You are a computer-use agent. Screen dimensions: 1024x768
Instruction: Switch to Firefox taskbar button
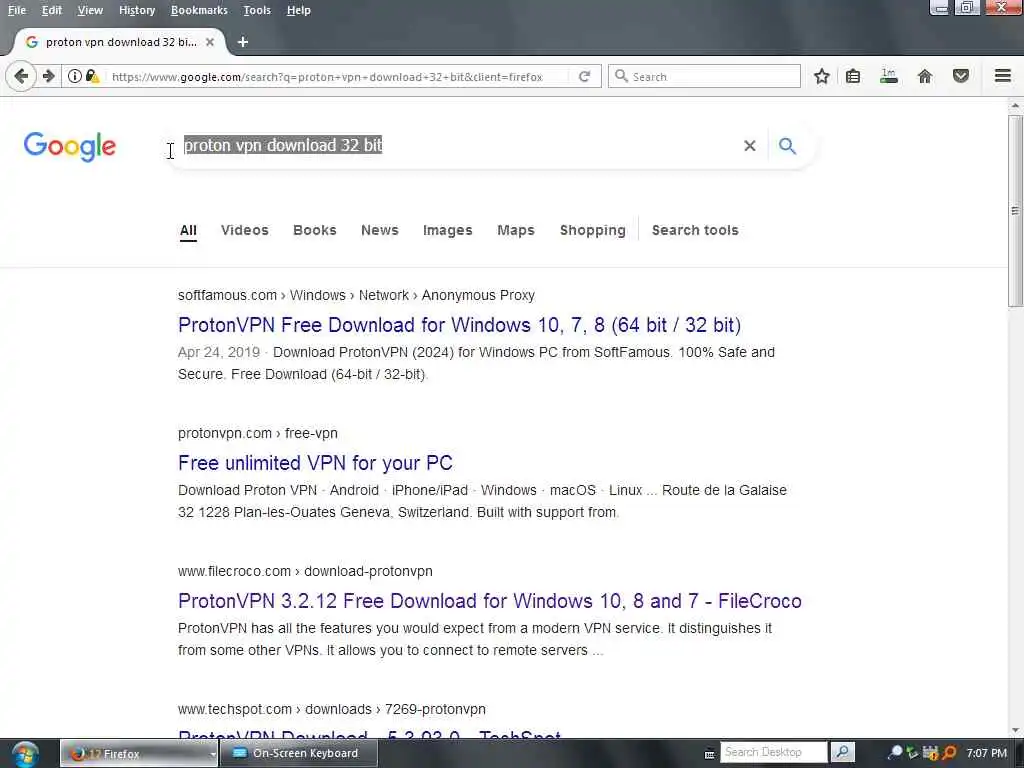[x=138, y=754]
